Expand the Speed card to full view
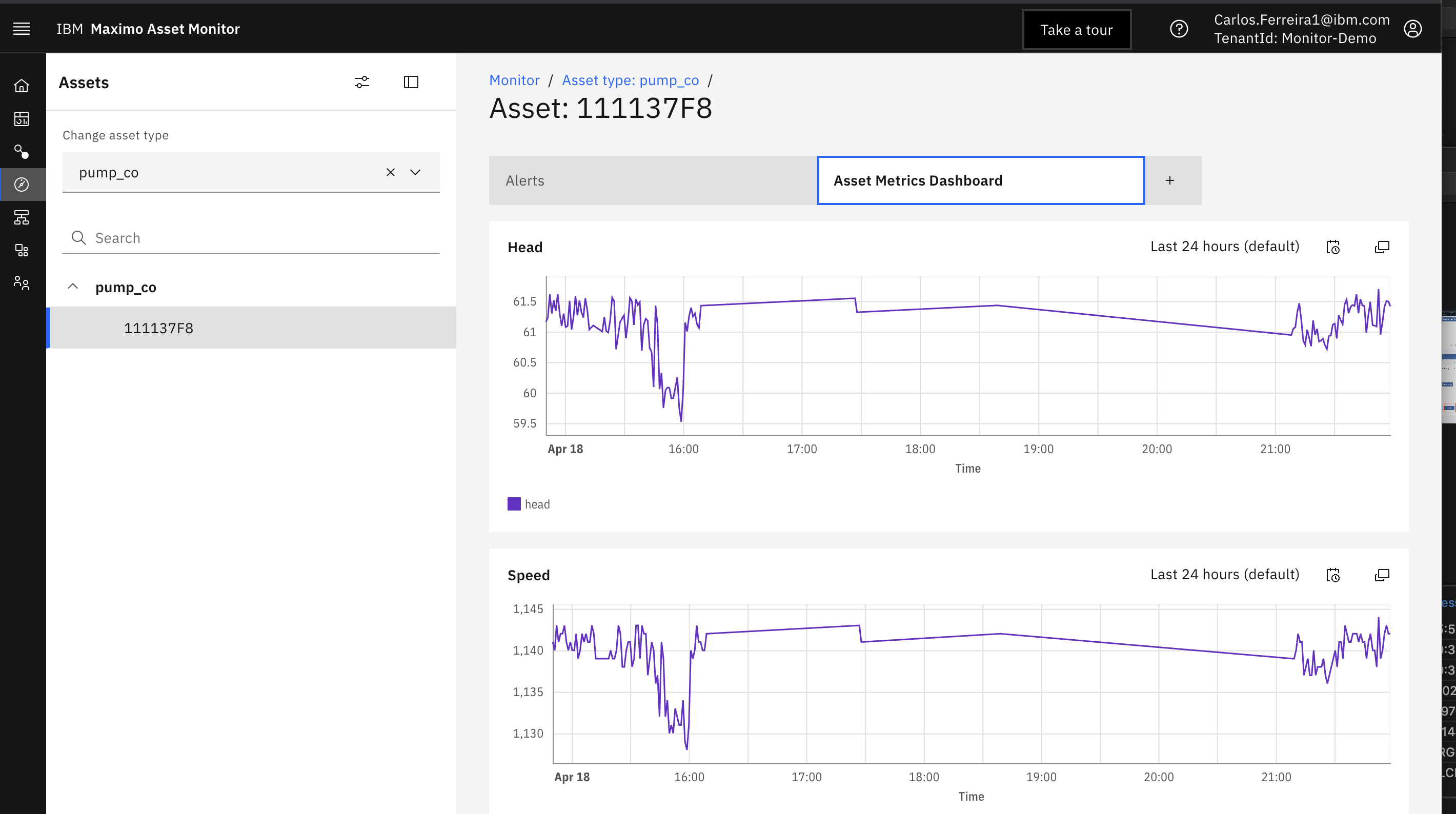The width and height of the screenshot is (1456, 814). click(1382, 575)
